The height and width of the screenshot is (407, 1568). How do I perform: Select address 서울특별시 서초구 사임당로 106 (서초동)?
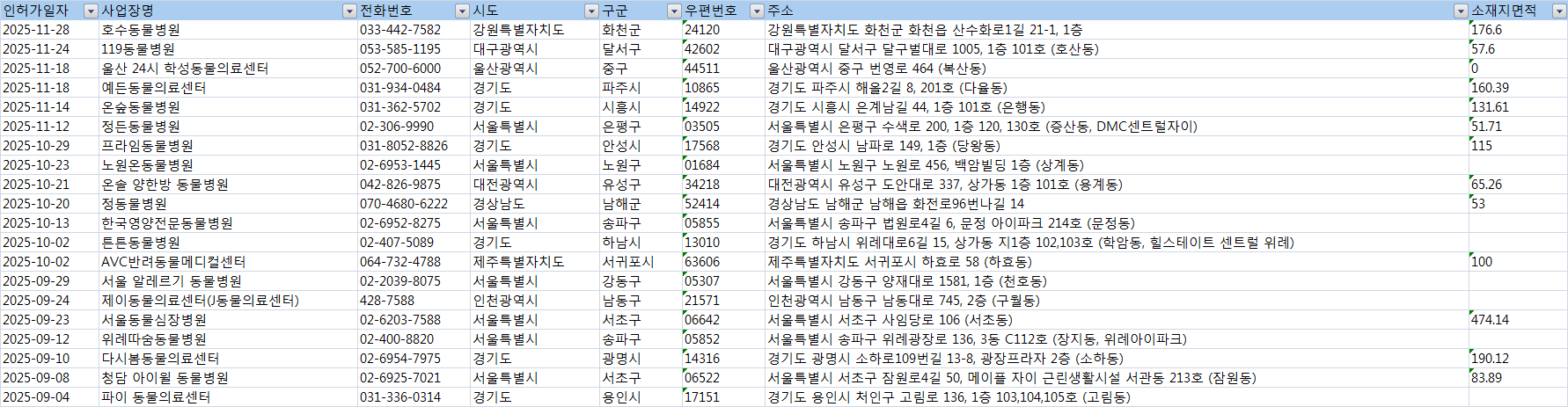click(x=1117, y=320)
